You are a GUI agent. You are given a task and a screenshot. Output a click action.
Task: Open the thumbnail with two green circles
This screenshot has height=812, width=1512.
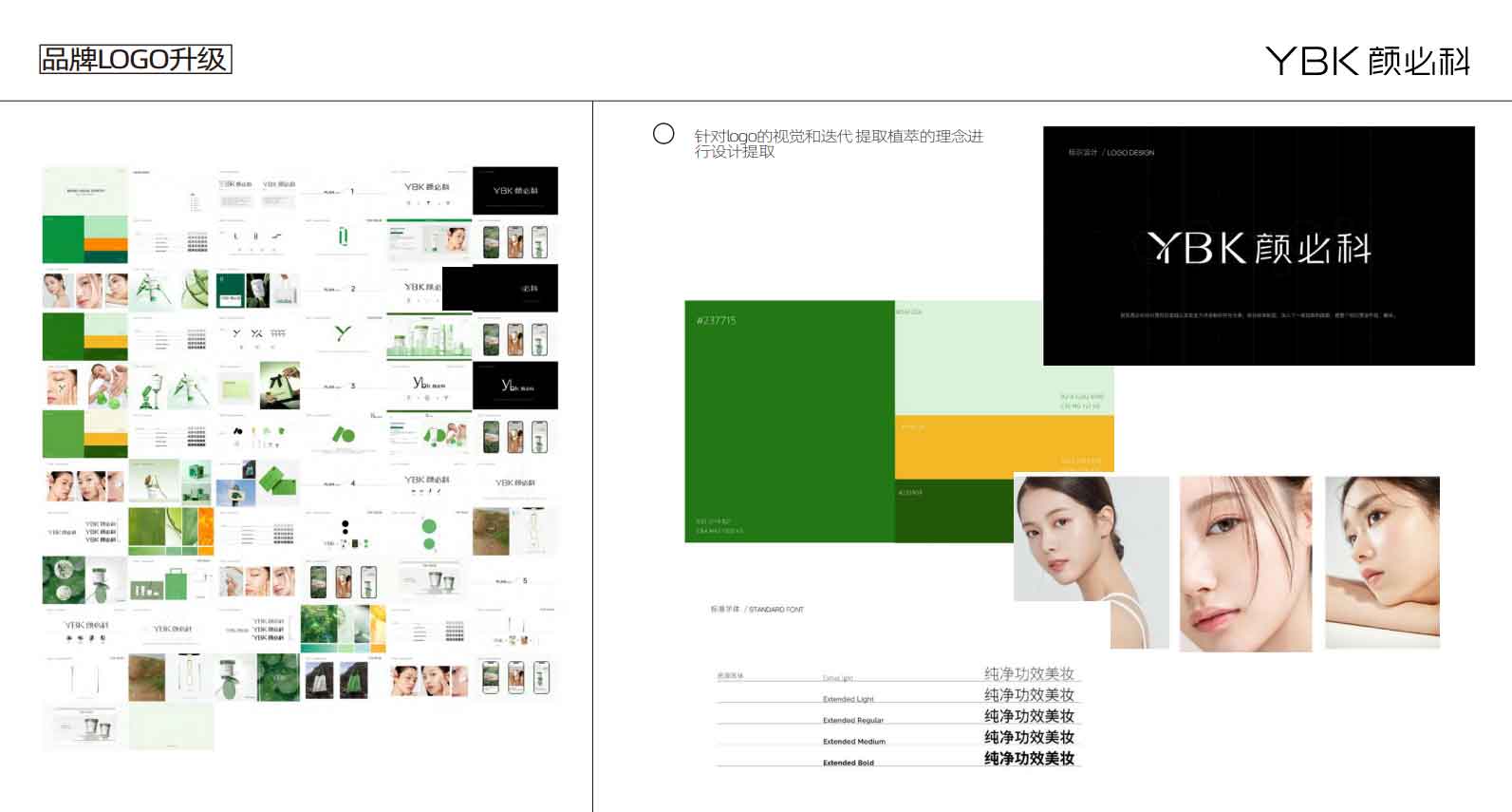click(429, 532)
